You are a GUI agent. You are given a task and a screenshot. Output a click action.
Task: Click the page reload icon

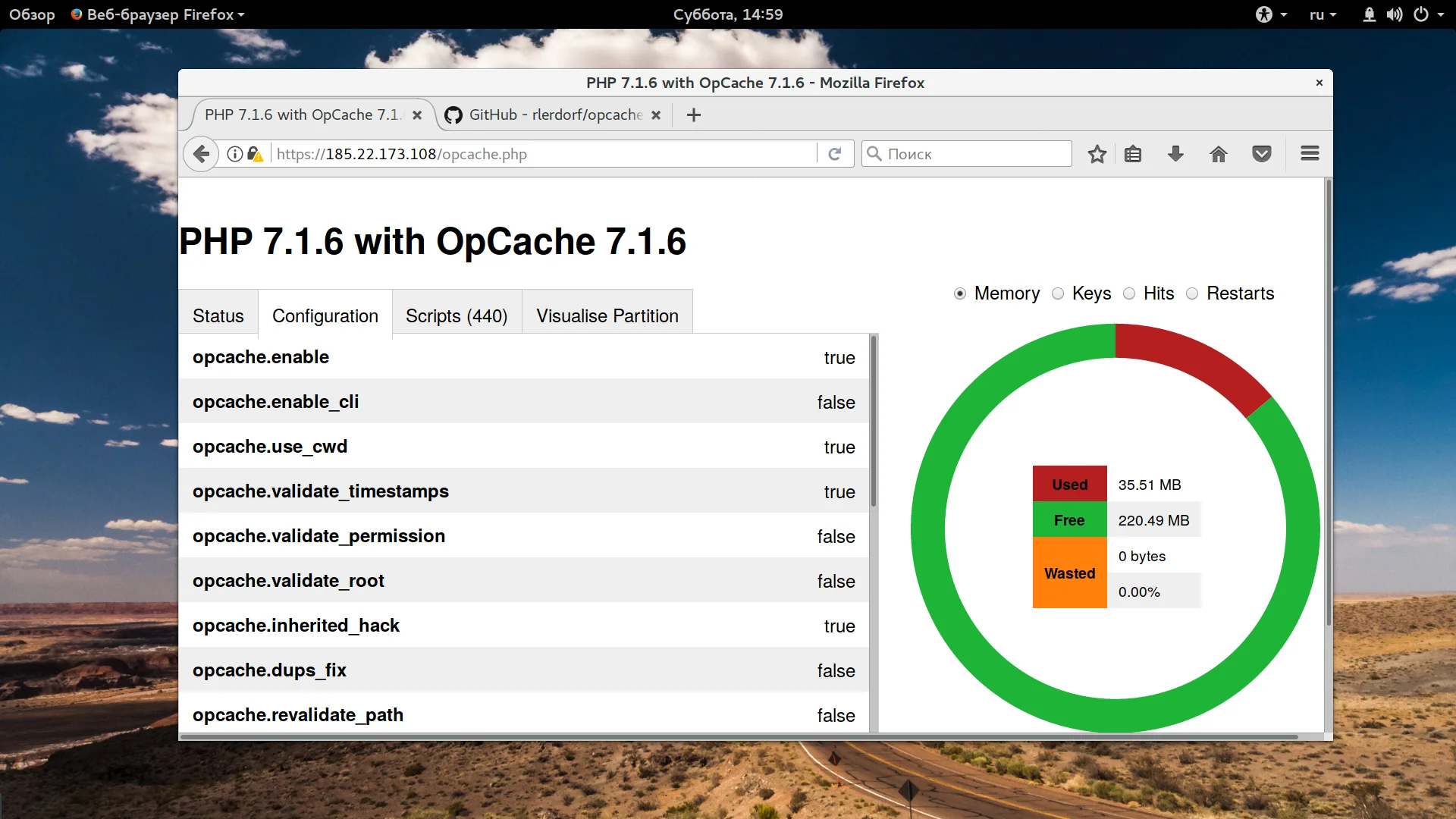click(835, 154)
